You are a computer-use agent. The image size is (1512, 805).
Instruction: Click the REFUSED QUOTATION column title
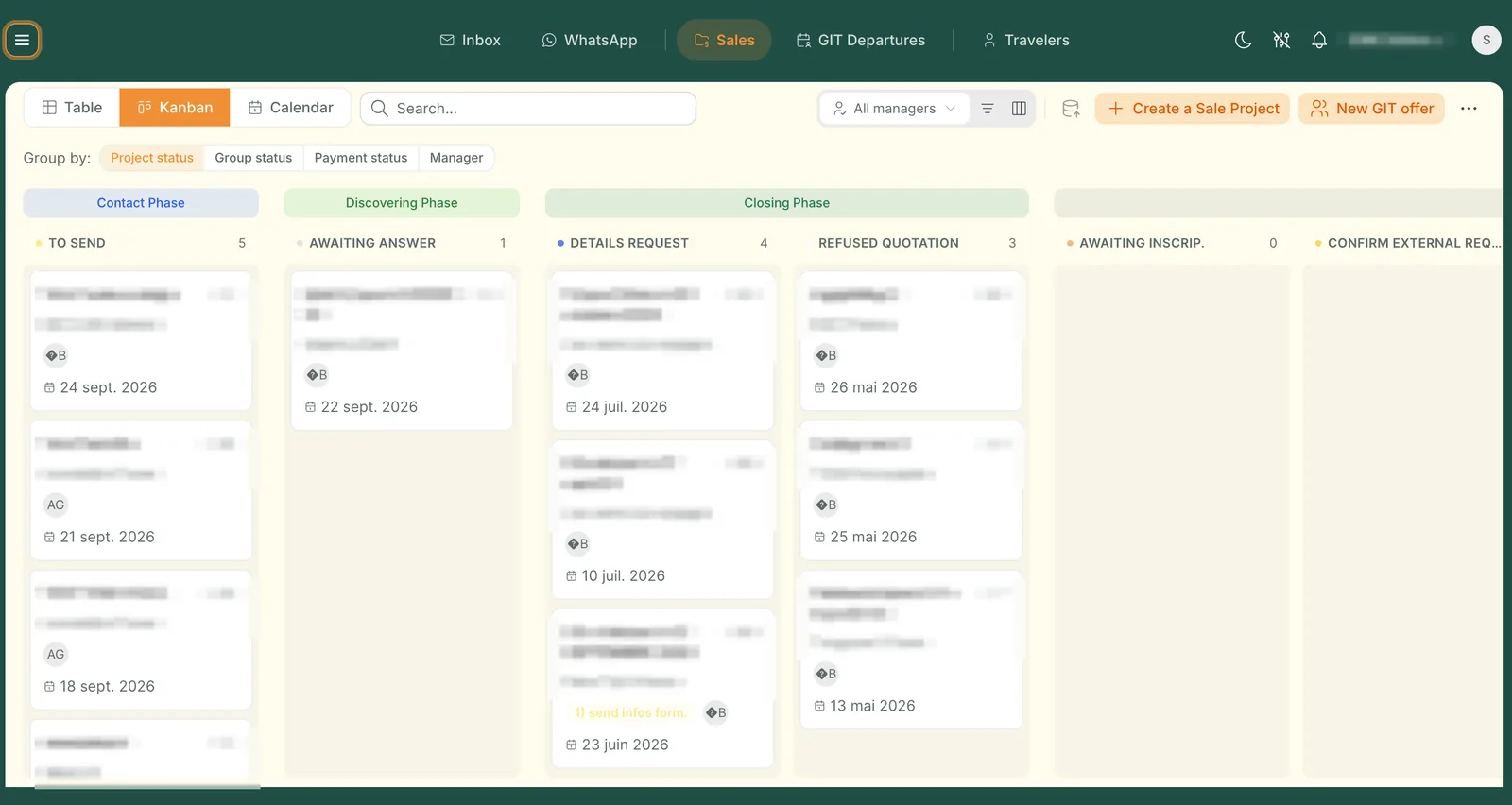pyautogui.click(x=888, y=243)
